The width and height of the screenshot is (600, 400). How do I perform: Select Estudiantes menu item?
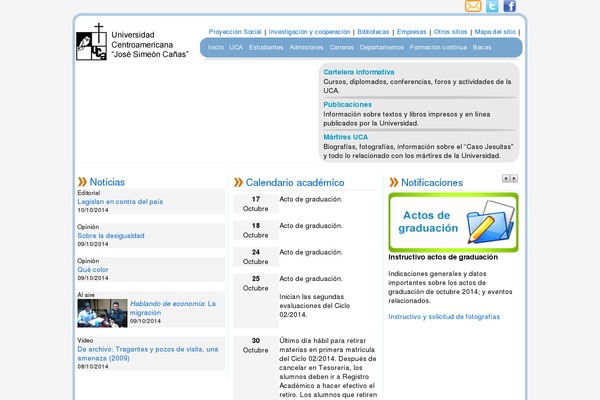[266, 47]
